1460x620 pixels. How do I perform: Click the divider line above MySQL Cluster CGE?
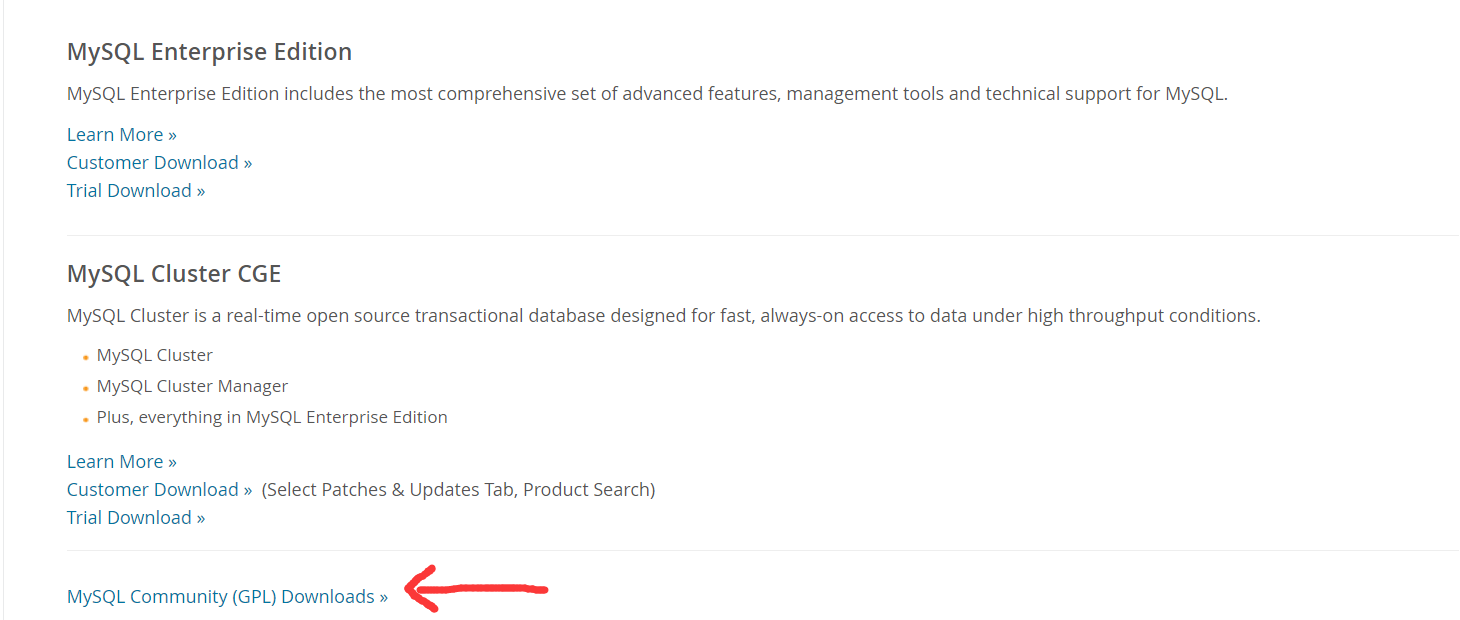click(762, 236)
